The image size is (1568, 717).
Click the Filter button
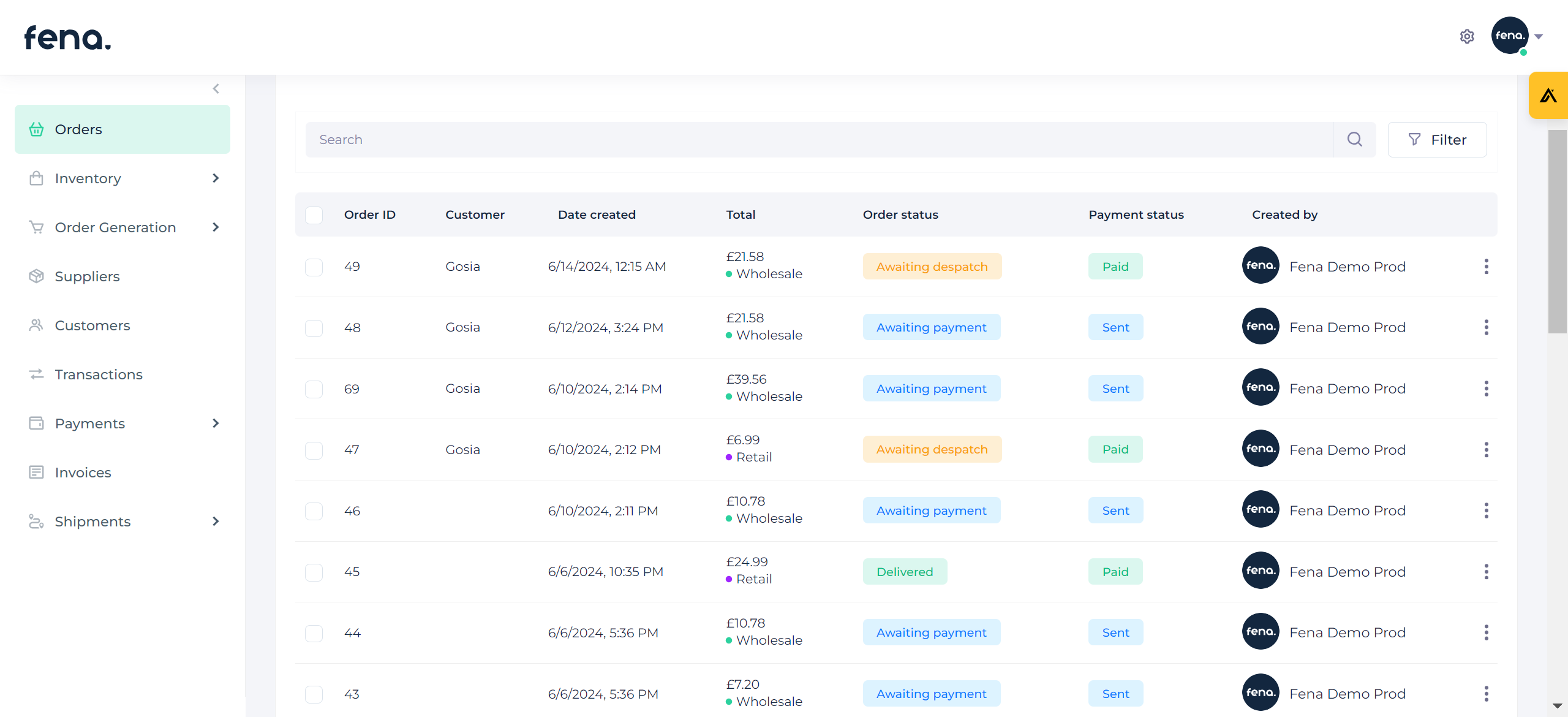click(x=1436, y=140)
